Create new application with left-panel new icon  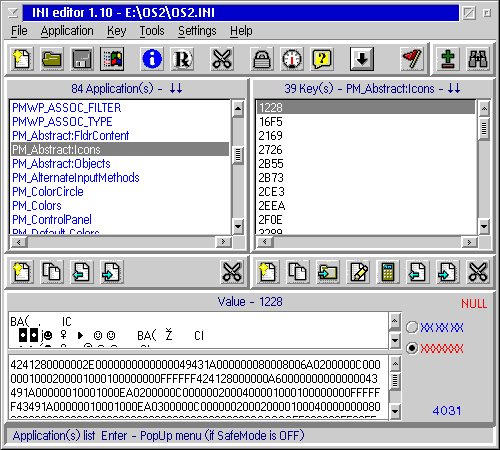(22, 272)
